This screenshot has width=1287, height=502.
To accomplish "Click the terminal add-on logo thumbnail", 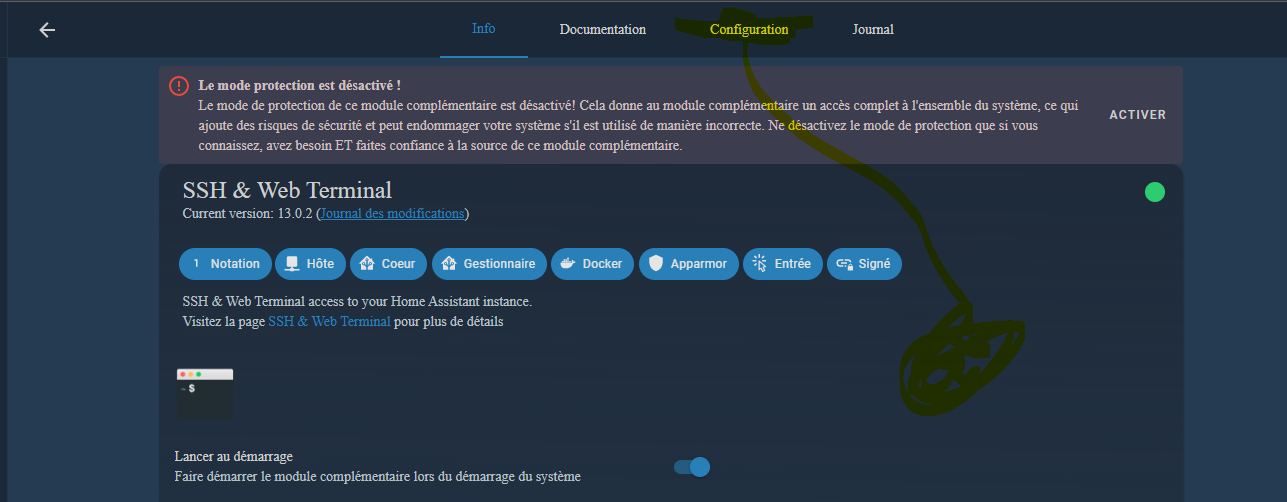I will click(205, 393).
